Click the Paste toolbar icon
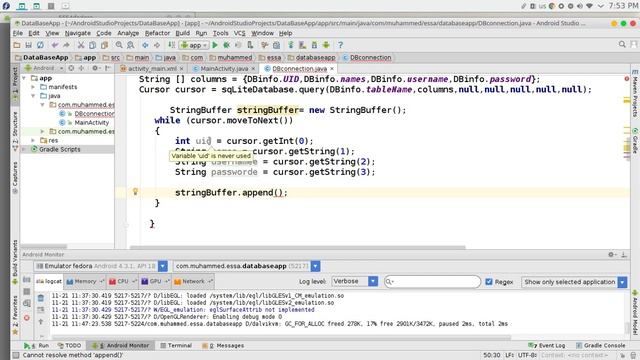This screenshot has width=640, height=360. (x=104, y=45)
